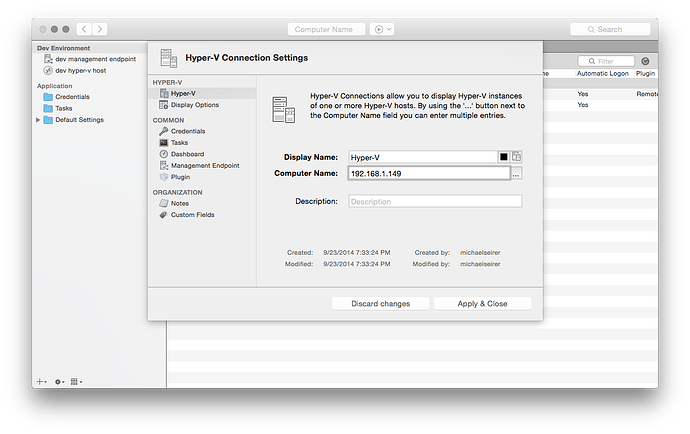Open the gear actions dropdown at bottom left
The width and height of the screenshot is (690, 434).
click(59, 381)
